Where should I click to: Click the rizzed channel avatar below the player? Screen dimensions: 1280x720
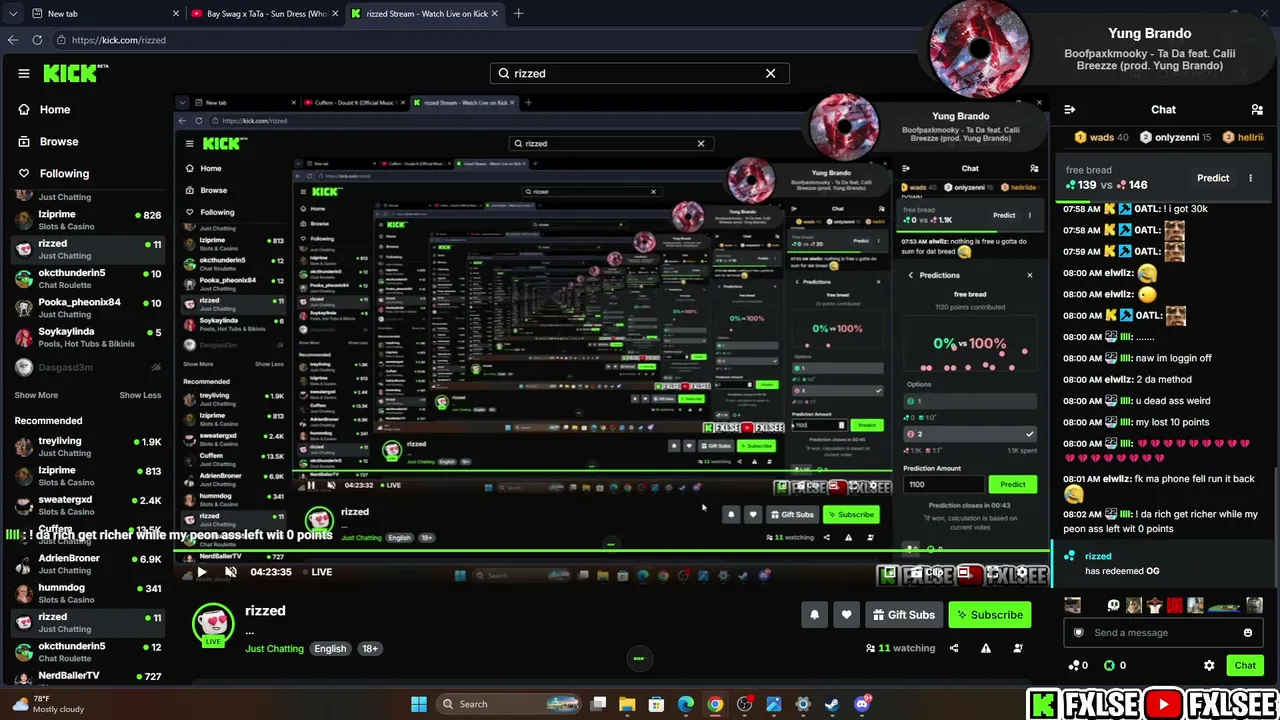point(213,622)
